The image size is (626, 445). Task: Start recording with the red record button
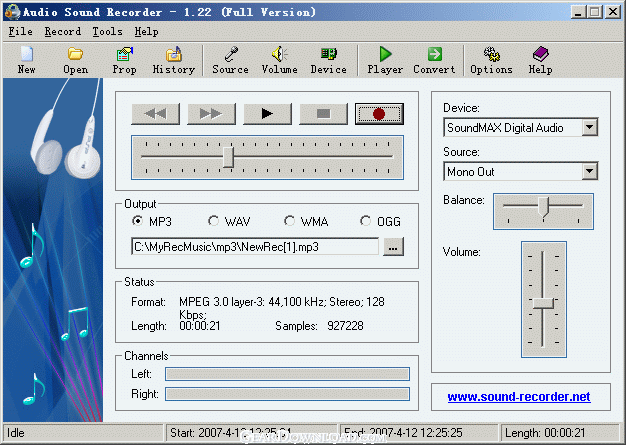379,114
